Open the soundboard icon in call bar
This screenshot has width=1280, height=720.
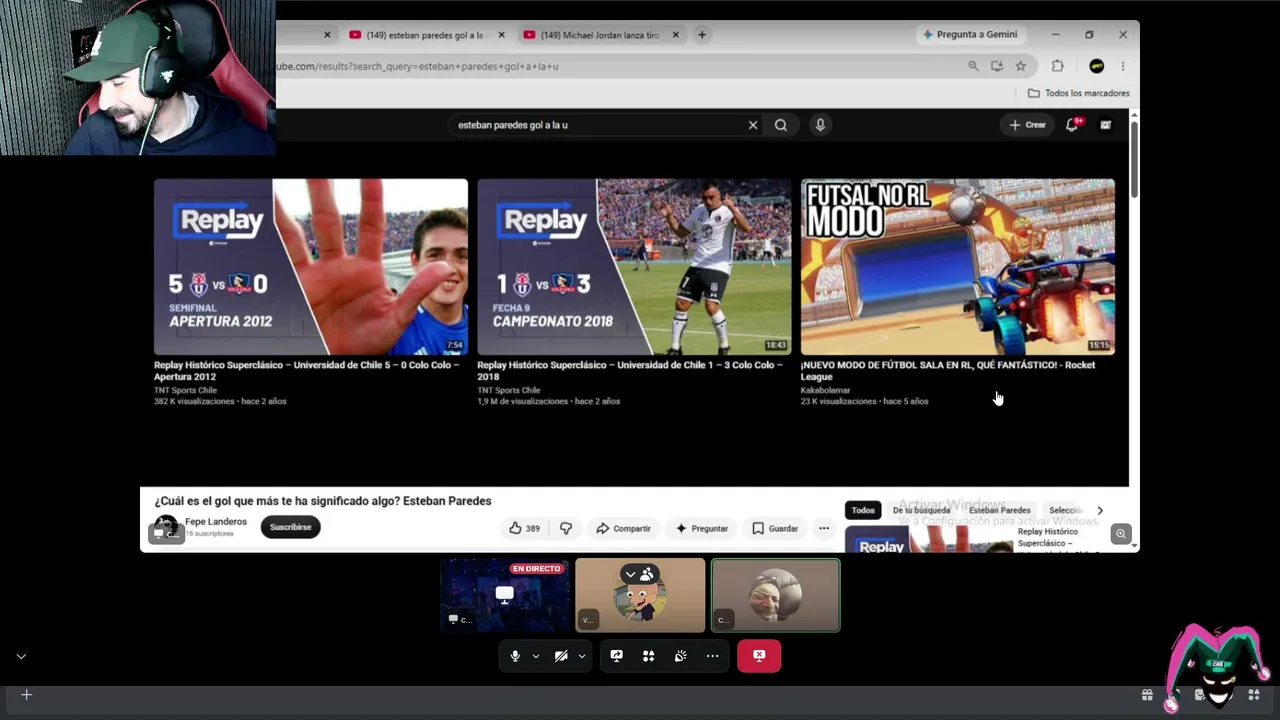(681, 656)
